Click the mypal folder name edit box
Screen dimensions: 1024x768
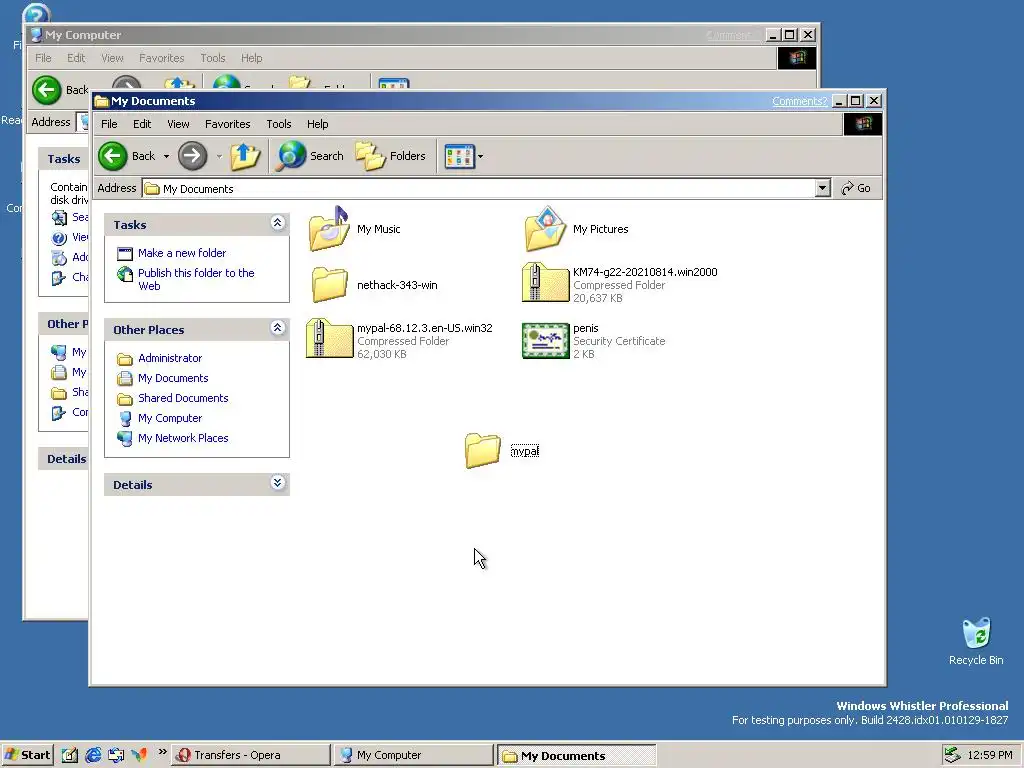[524, 451]
